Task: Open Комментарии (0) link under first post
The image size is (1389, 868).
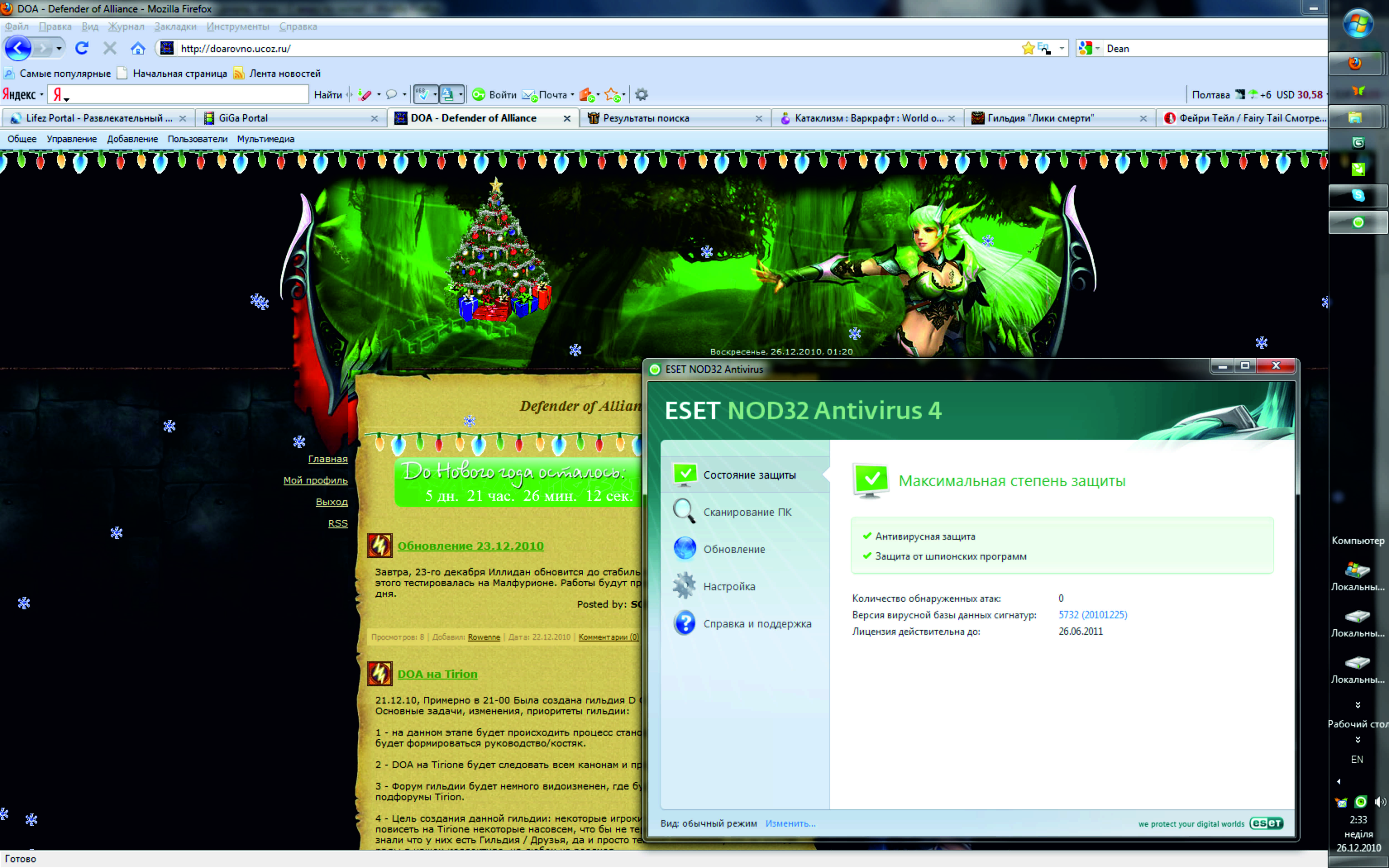Action: (x=608, y=637)
